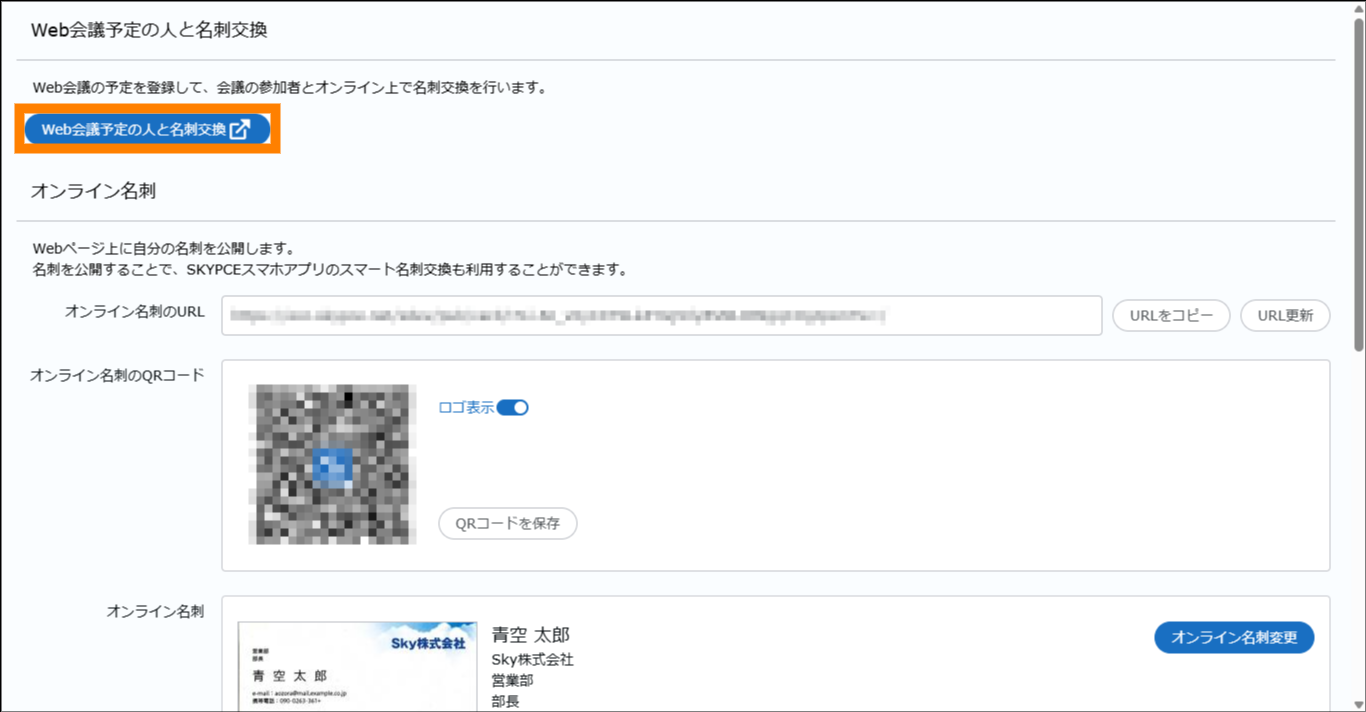Select the 青空太郎 business card thumbnail
Screen dimensions: 1366x712
pyautogui.click(x=357, y=668)
